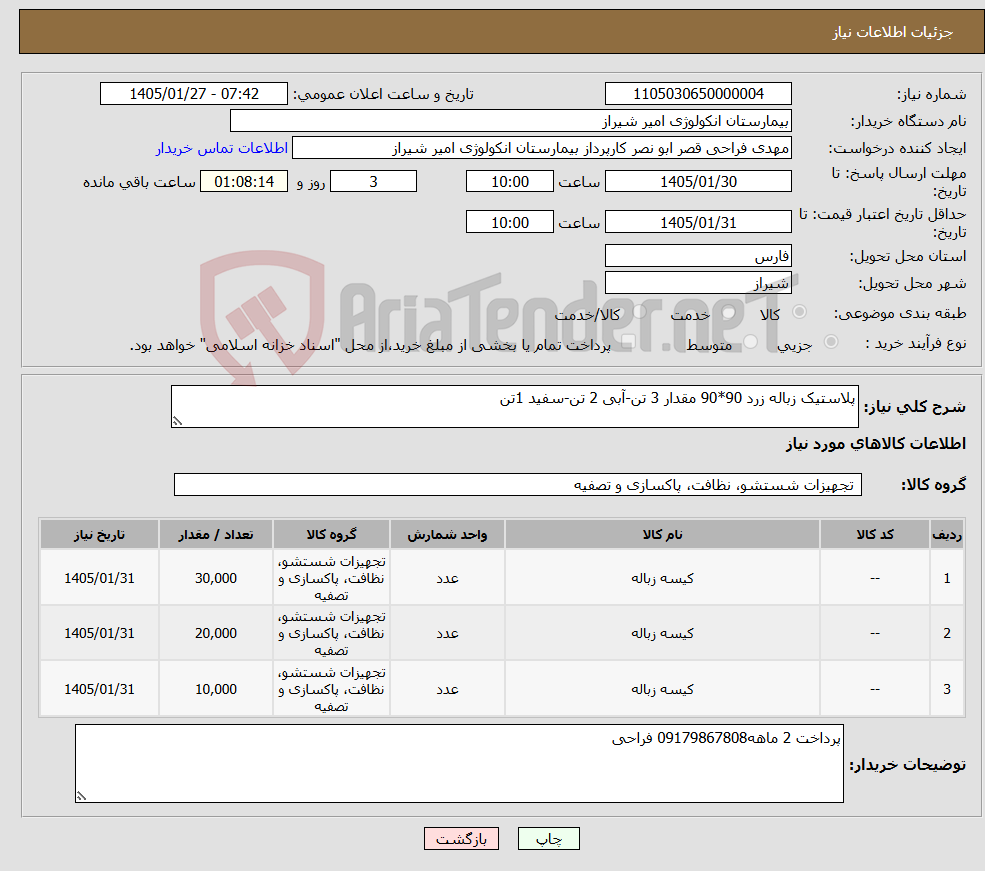
Task: Click the announcement date field 1405/01/27 - 07:42
Action: point(193,94)
